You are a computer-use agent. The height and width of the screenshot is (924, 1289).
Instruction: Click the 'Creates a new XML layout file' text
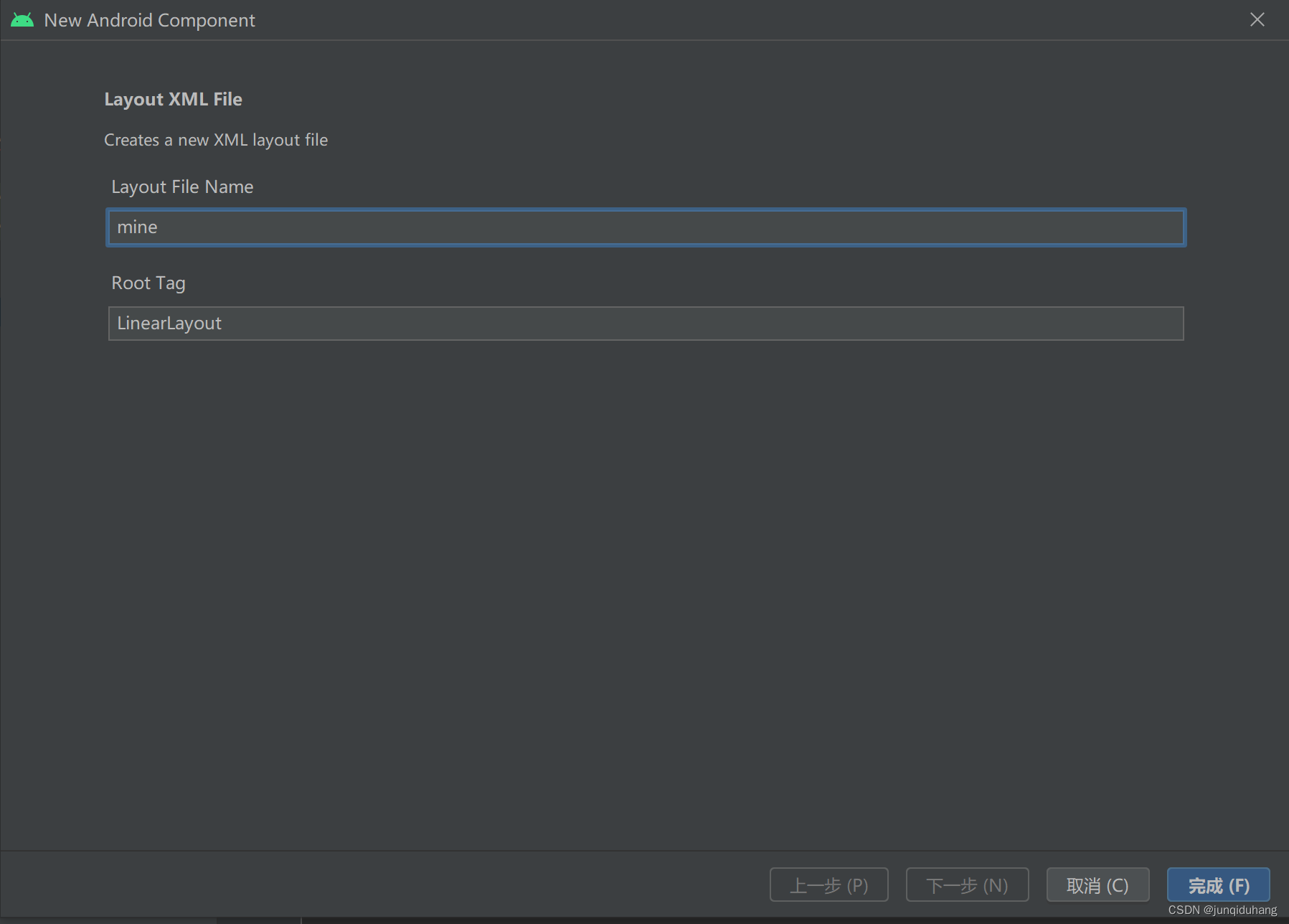click(216, 140)
